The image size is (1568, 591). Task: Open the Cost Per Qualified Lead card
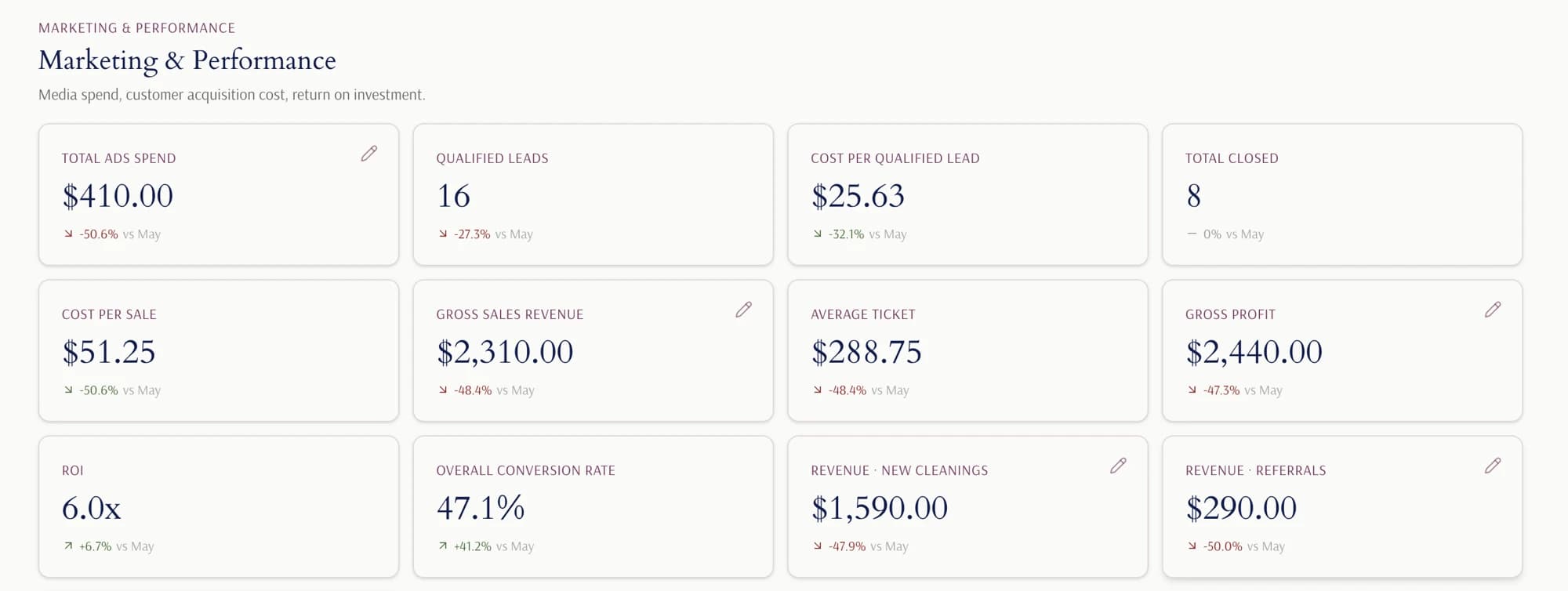point(967,194)
